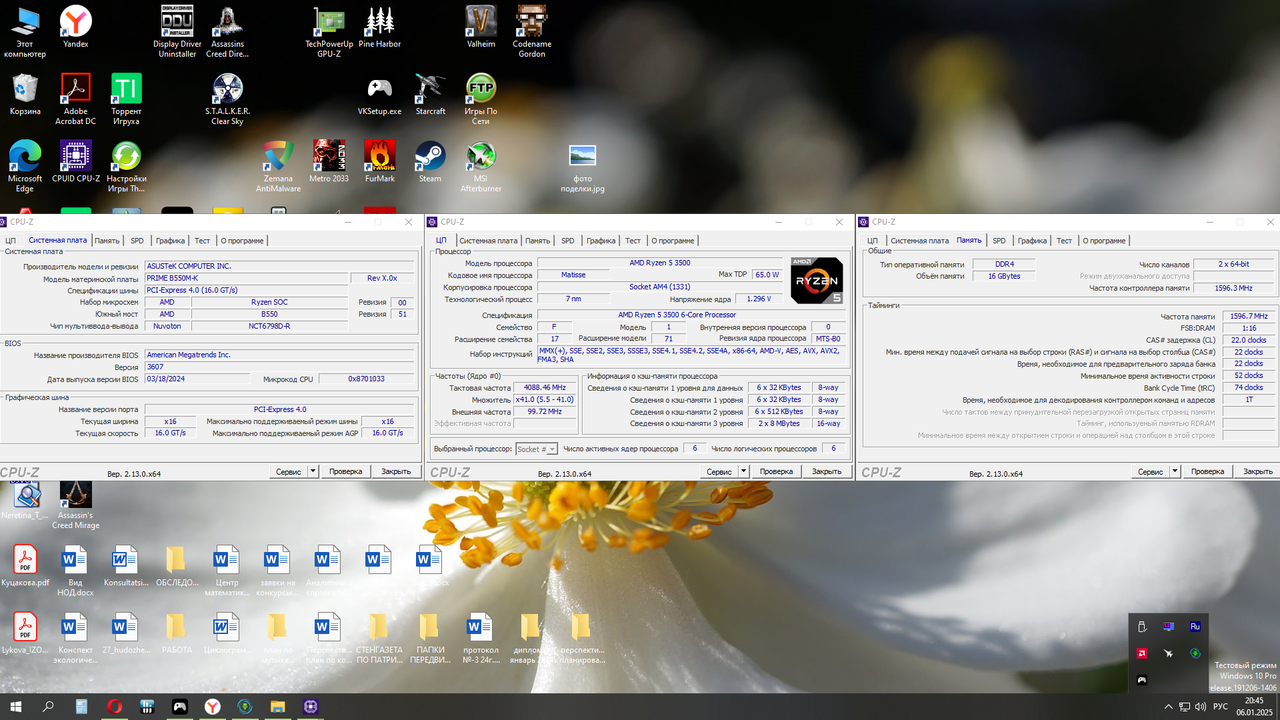Viewport: 1280px width, 720px height.
Task: Click Сервис button in the CPU window
Action: [718, 471]
